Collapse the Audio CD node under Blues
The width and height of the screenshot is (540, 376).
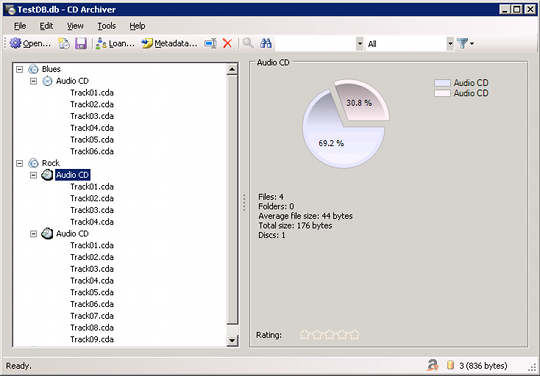33,81
